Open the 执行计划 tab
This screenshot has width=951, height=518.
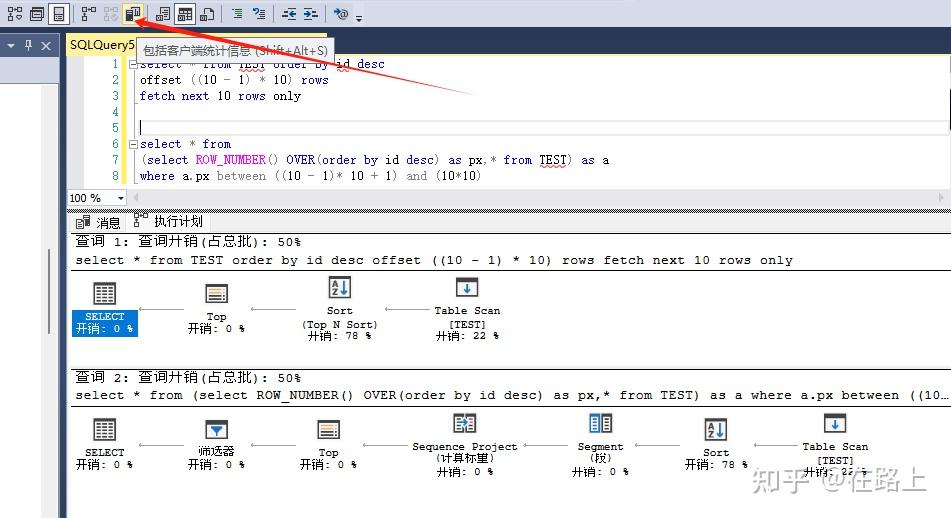169,221
